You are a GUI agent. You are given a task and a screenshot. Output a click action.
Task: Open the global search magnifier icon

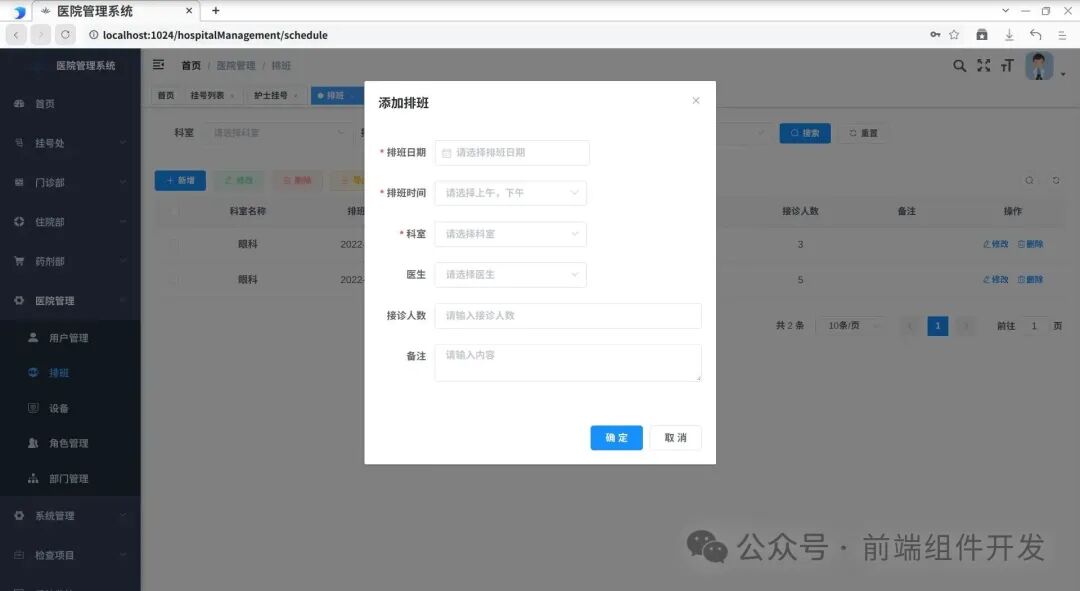[x=958, y=64]
